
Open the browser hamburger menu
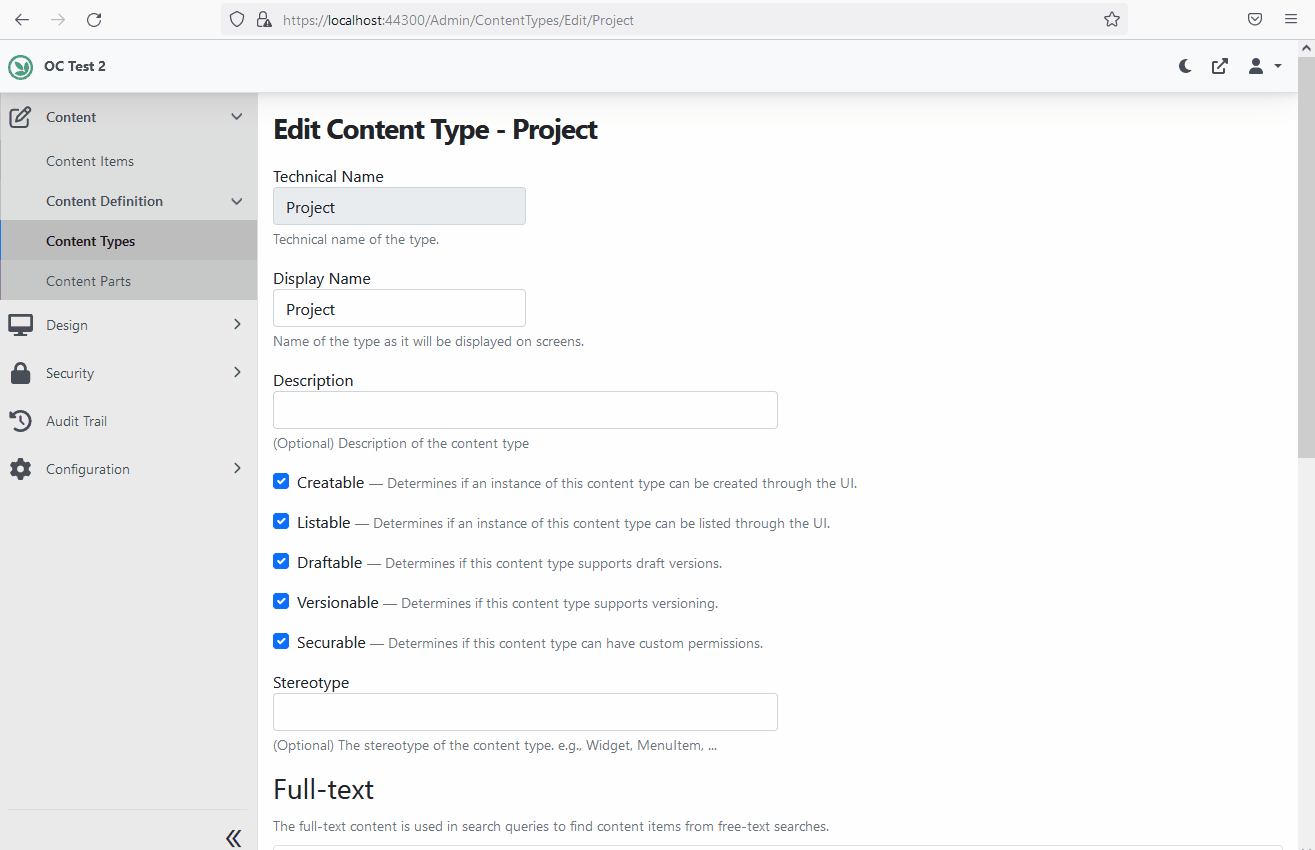(x=1290, y=19)
